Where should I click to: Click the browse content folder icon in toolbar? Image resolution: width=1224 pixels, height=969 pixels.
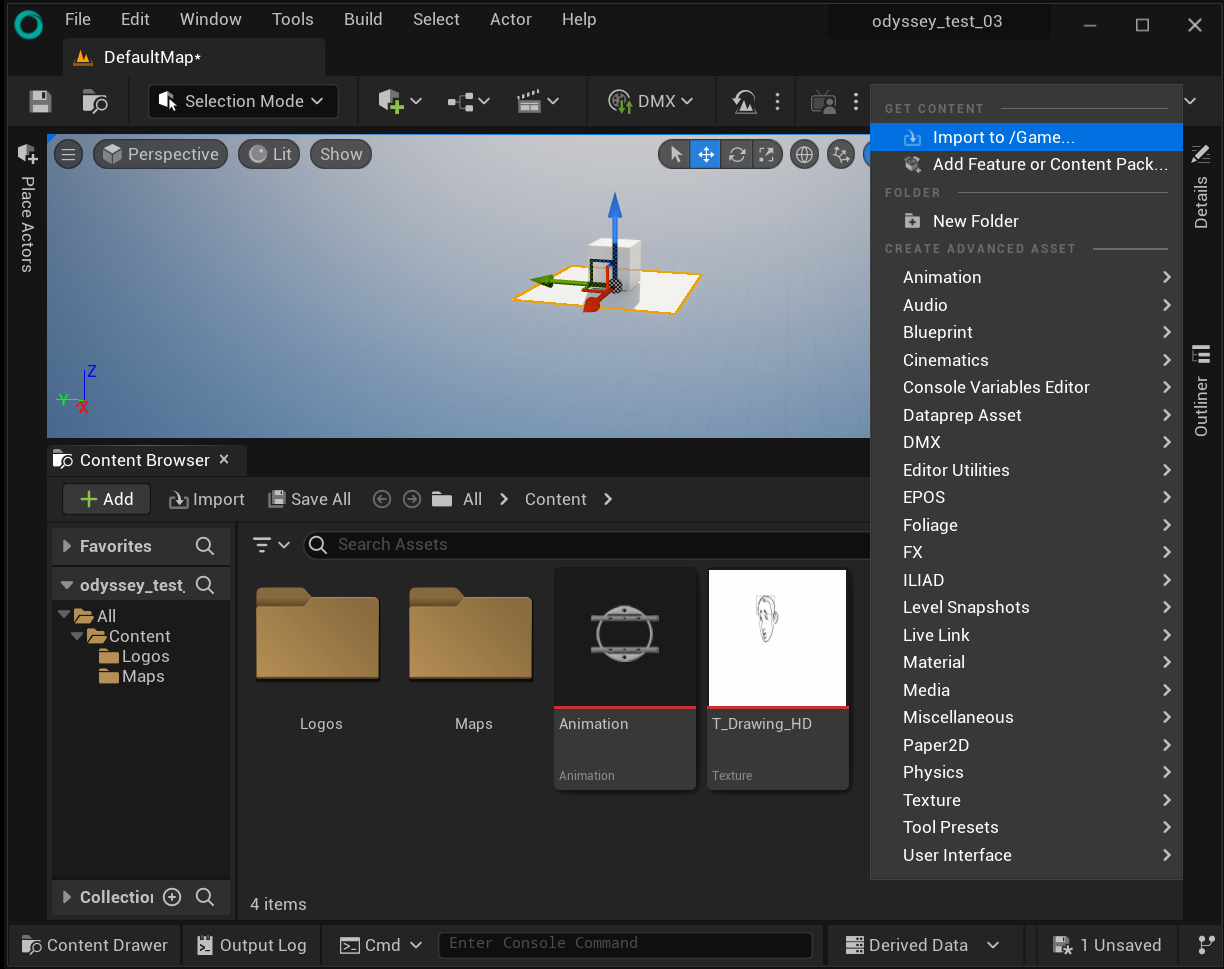point(95,101)
